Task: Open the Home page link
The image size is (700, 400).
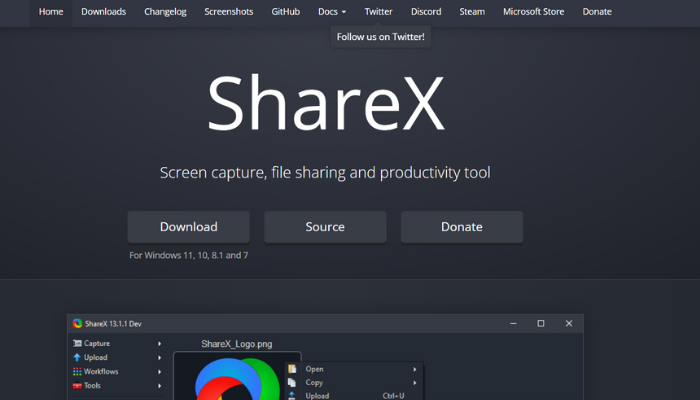Action: pyautogui.click(x=51, y=12)
